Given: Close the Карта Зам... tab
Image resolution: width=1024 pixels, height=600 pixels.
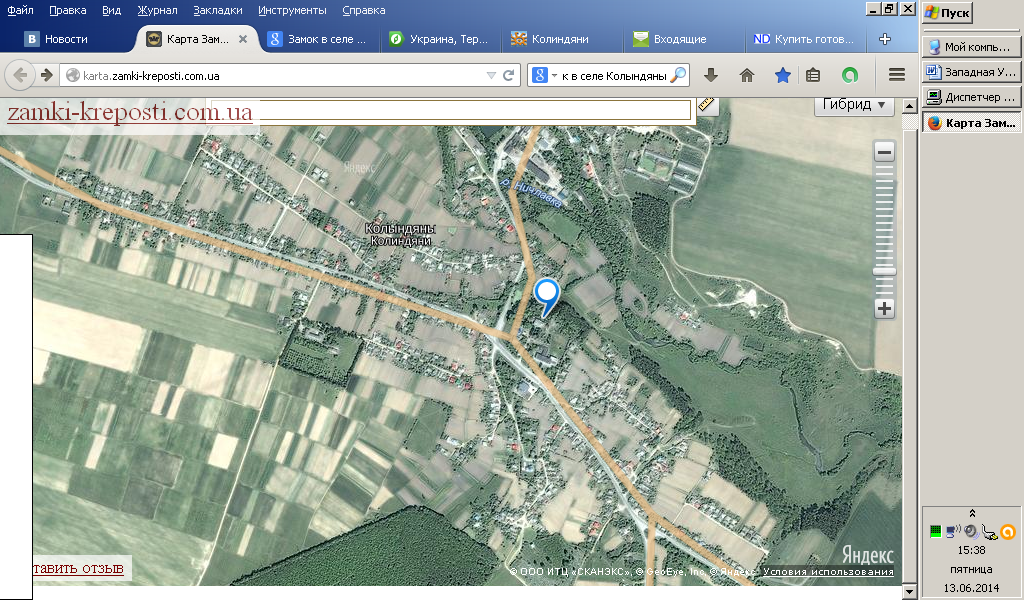Looking at the screenshot, I should [x=243, y=39].
